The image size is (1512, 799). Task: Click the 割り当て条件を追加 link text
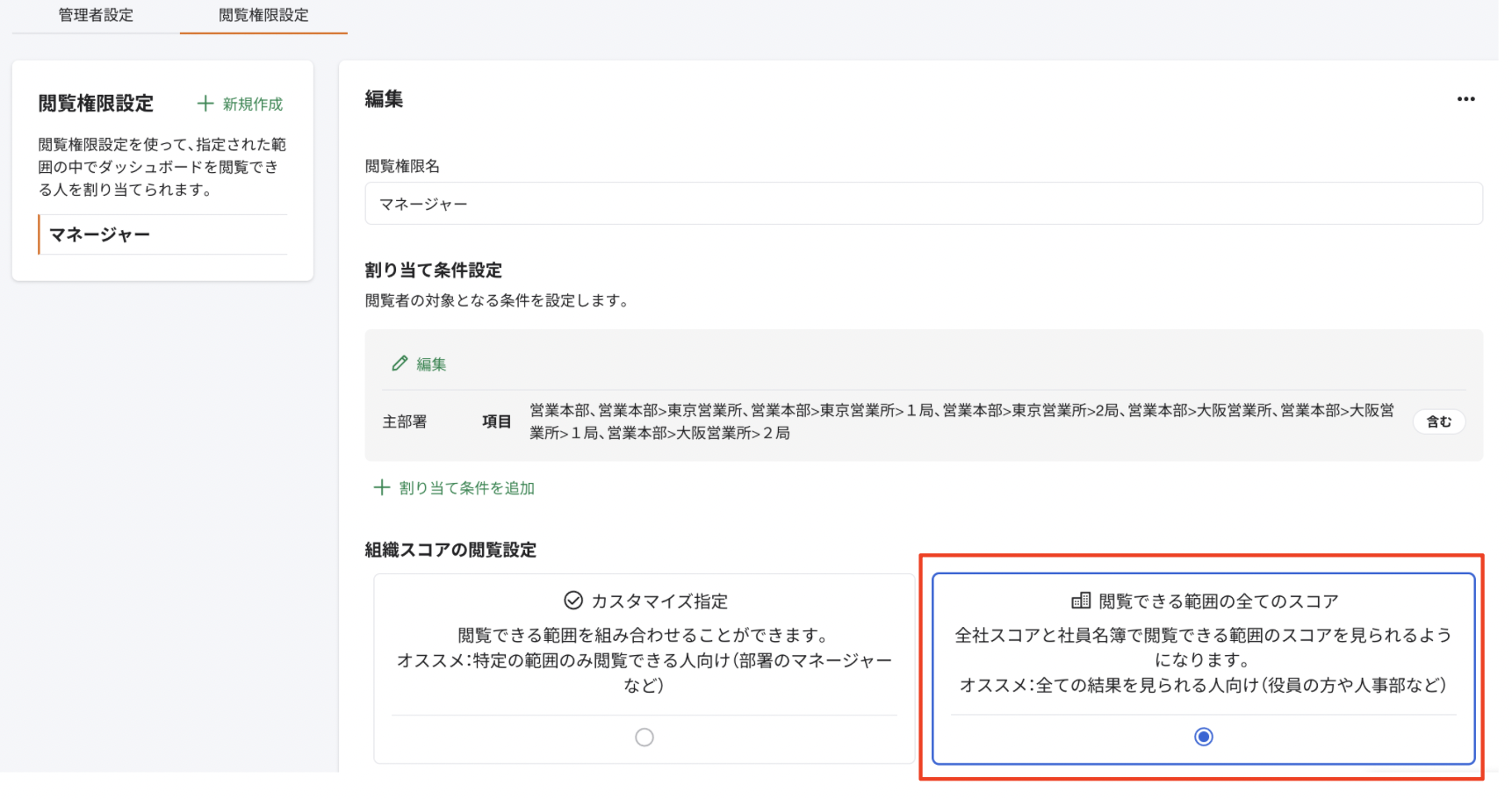click(x=466, y=488)
